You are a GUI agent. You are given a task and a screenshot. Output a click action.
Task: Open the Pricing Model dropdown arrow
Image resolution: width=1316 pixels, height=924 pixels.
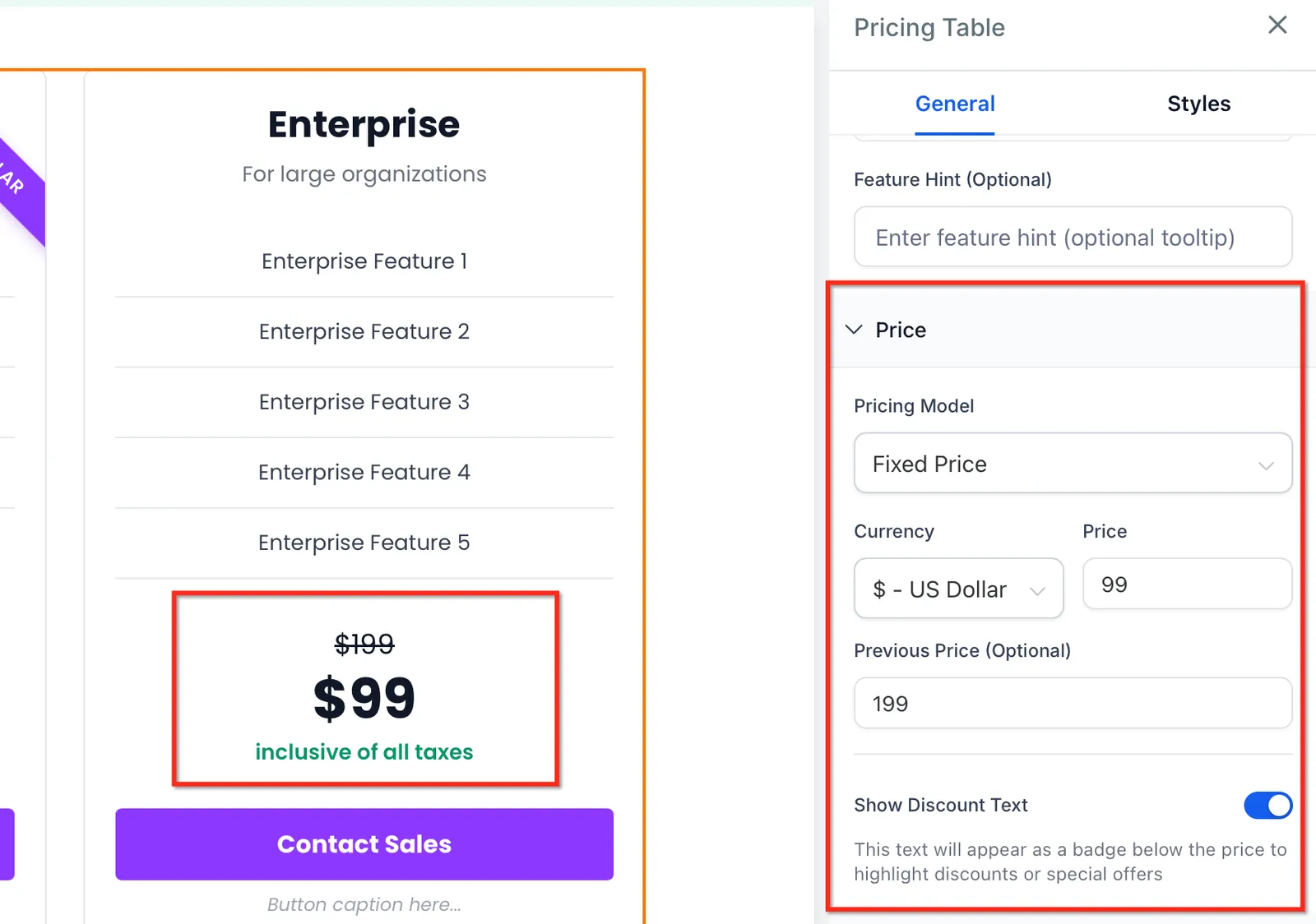click(1266, 465)
